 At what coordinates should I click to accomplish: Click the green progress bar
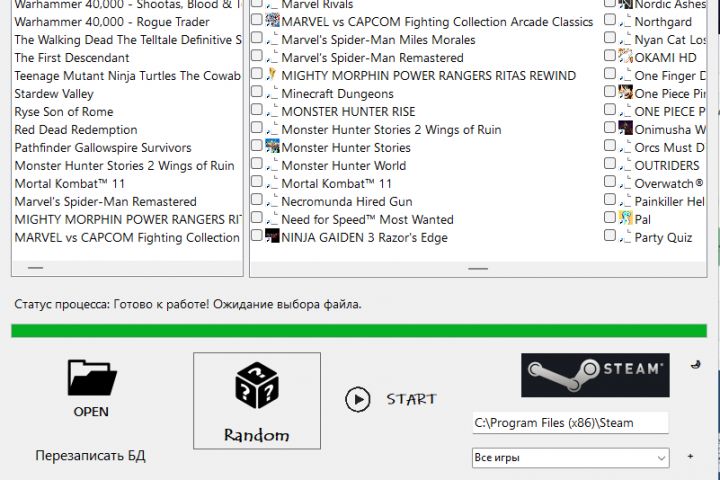click(359, 331)
